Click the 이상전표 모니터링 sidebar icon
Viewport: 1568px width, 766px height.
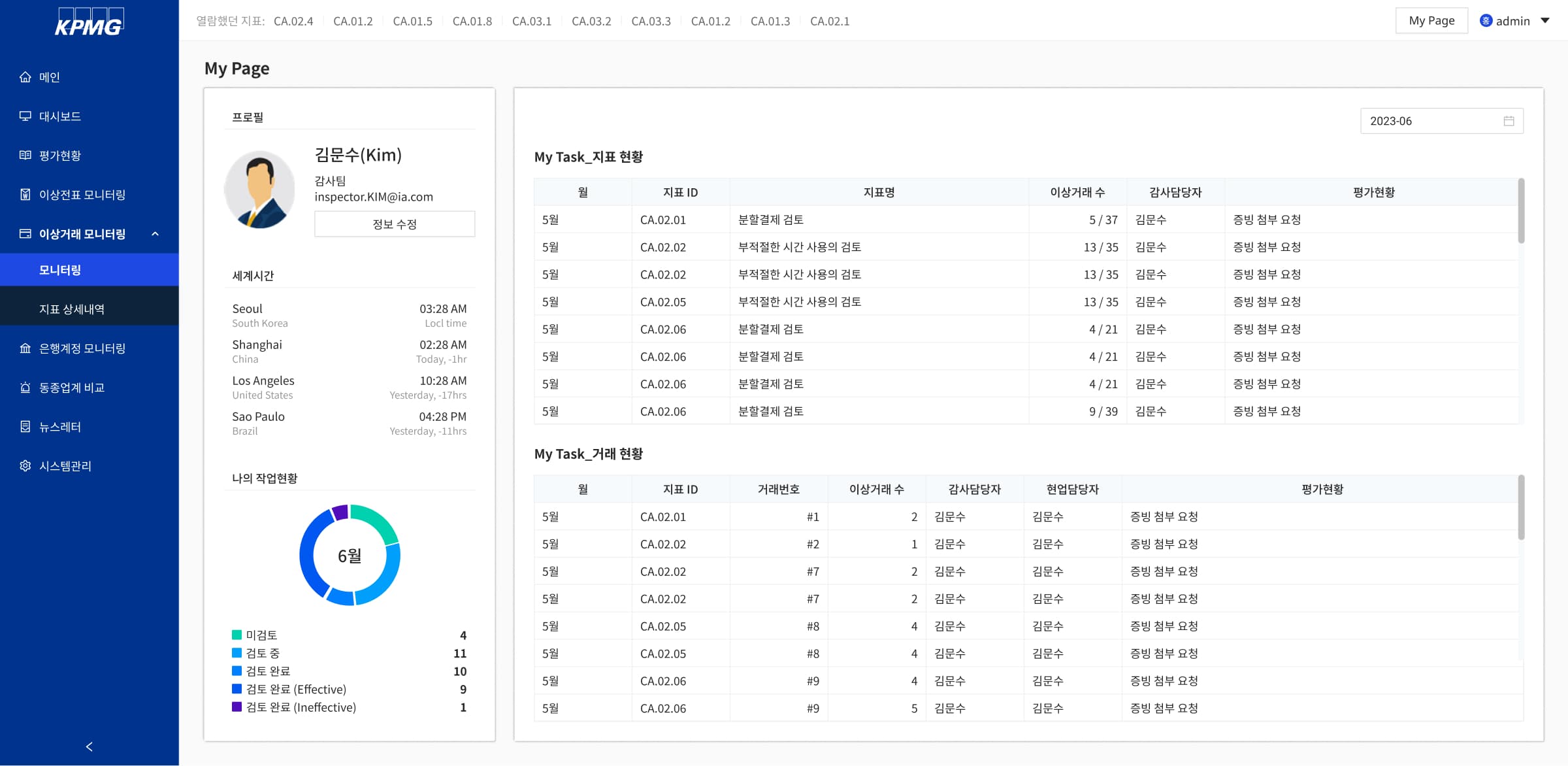25,195
